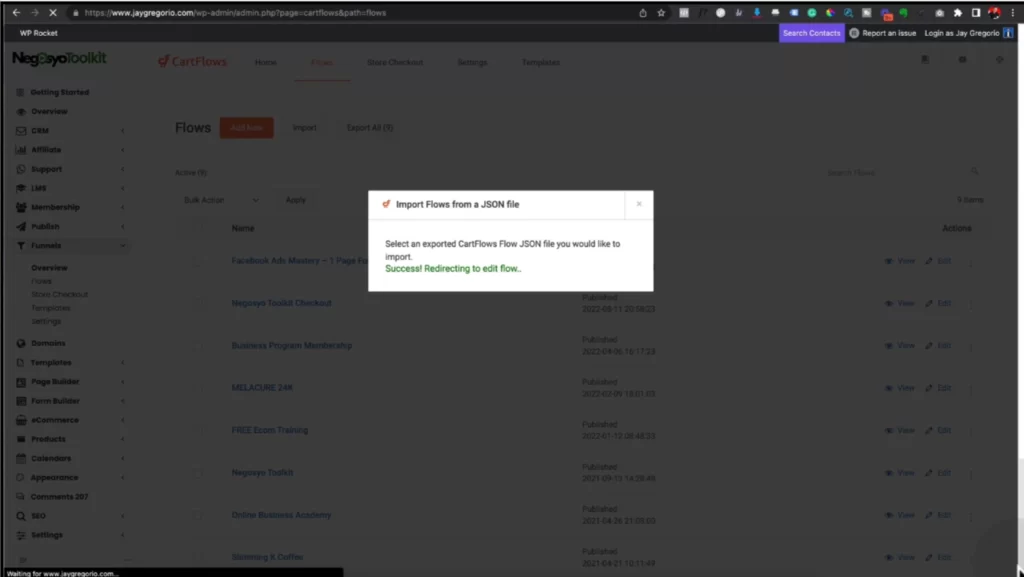Image resolution: width=1024 pixels, height=577 pixels.
Task: Click the Add New flow button
Action: (246, 127)
